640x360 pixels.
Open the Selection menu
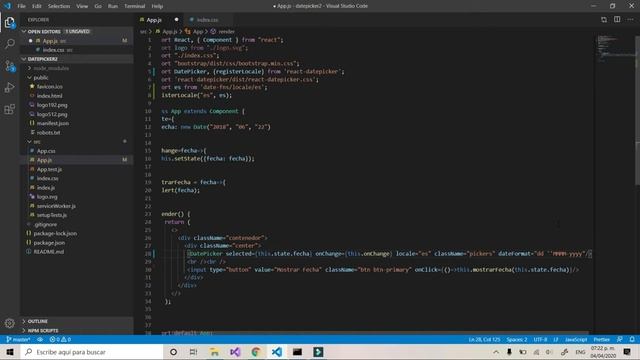pos(59,6)
